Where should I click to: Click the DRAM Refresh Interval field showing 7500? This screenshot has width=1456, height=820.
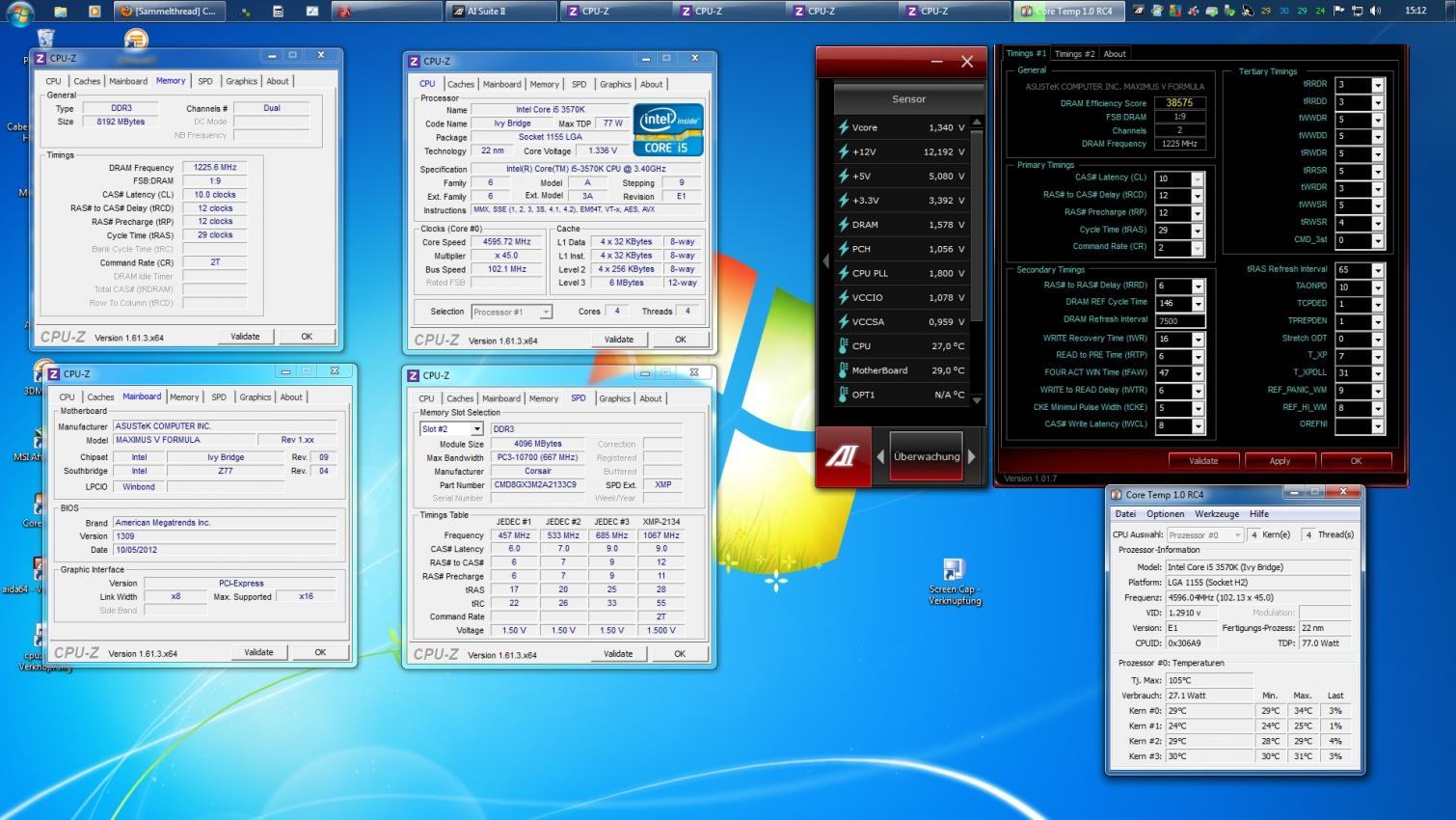(x=1180, y=321)
